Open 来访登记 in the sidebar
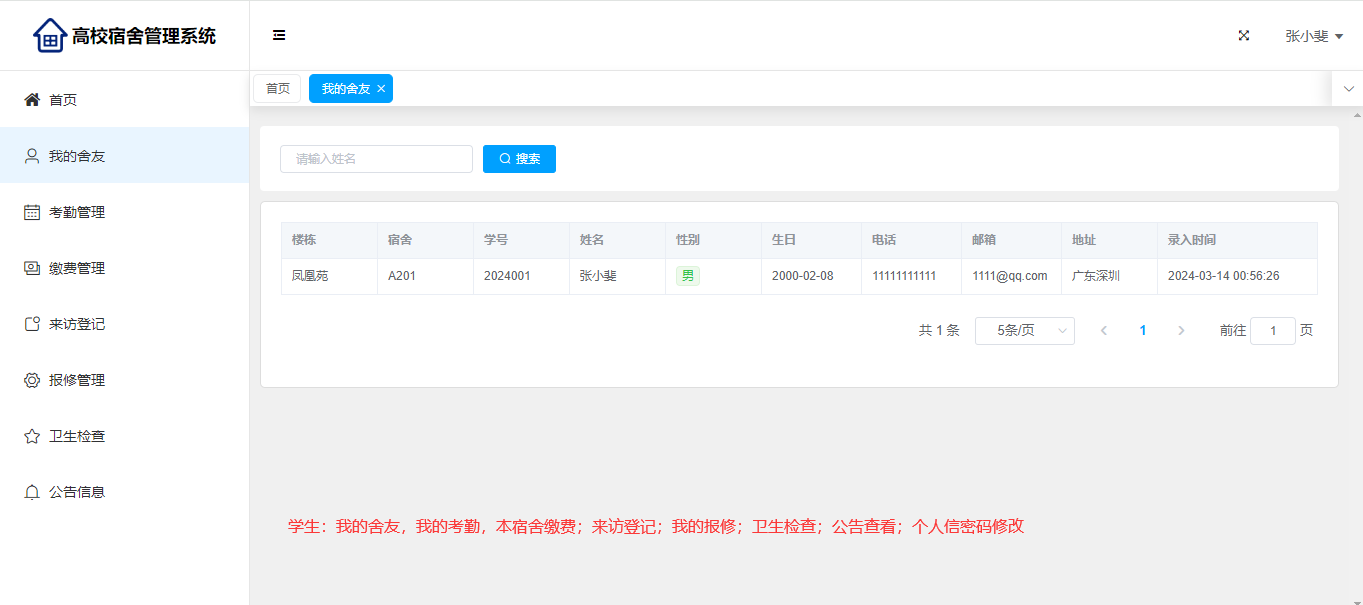The image size is (1363, 605). [77, 324]
